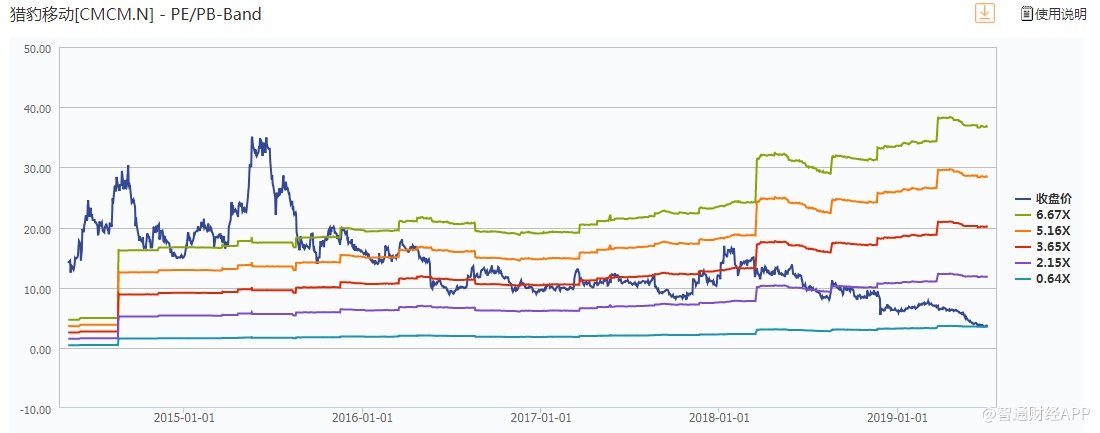The width and height of the screenshot is (1100, 433).
Task: Click the orange download chart icon
Action: [985, 13]
